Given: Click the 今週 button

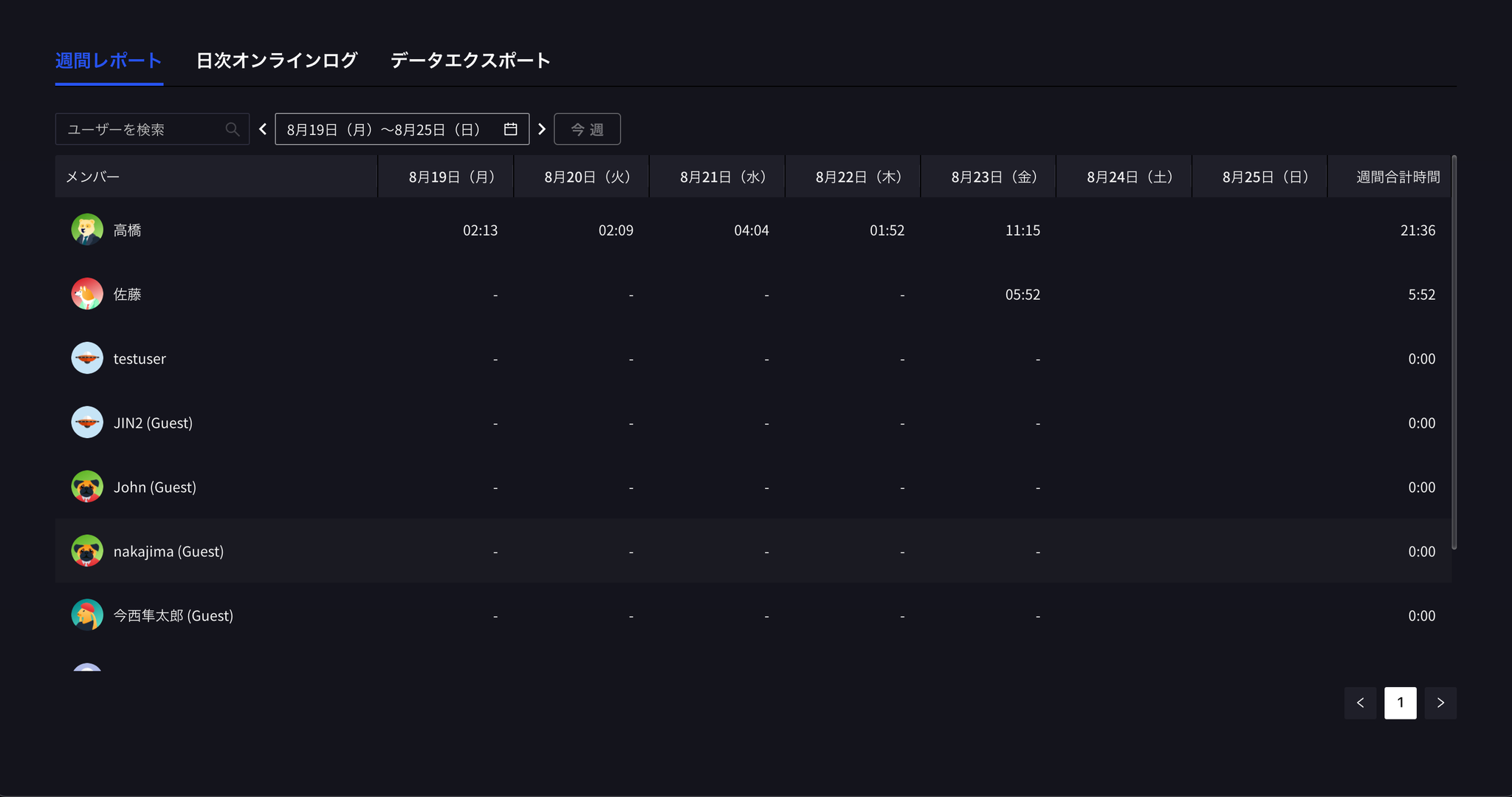Looking at the screenshot, I should pyautogui.click(x=586, y=129).
